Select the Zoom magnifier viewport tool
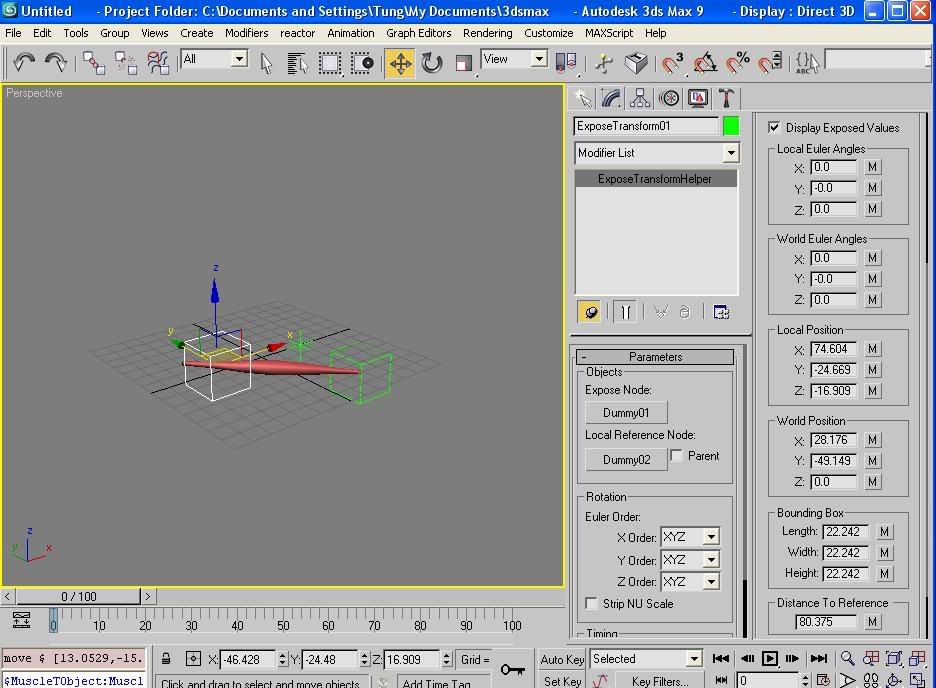This screenshot has width=936, height=688. point(847,659)
